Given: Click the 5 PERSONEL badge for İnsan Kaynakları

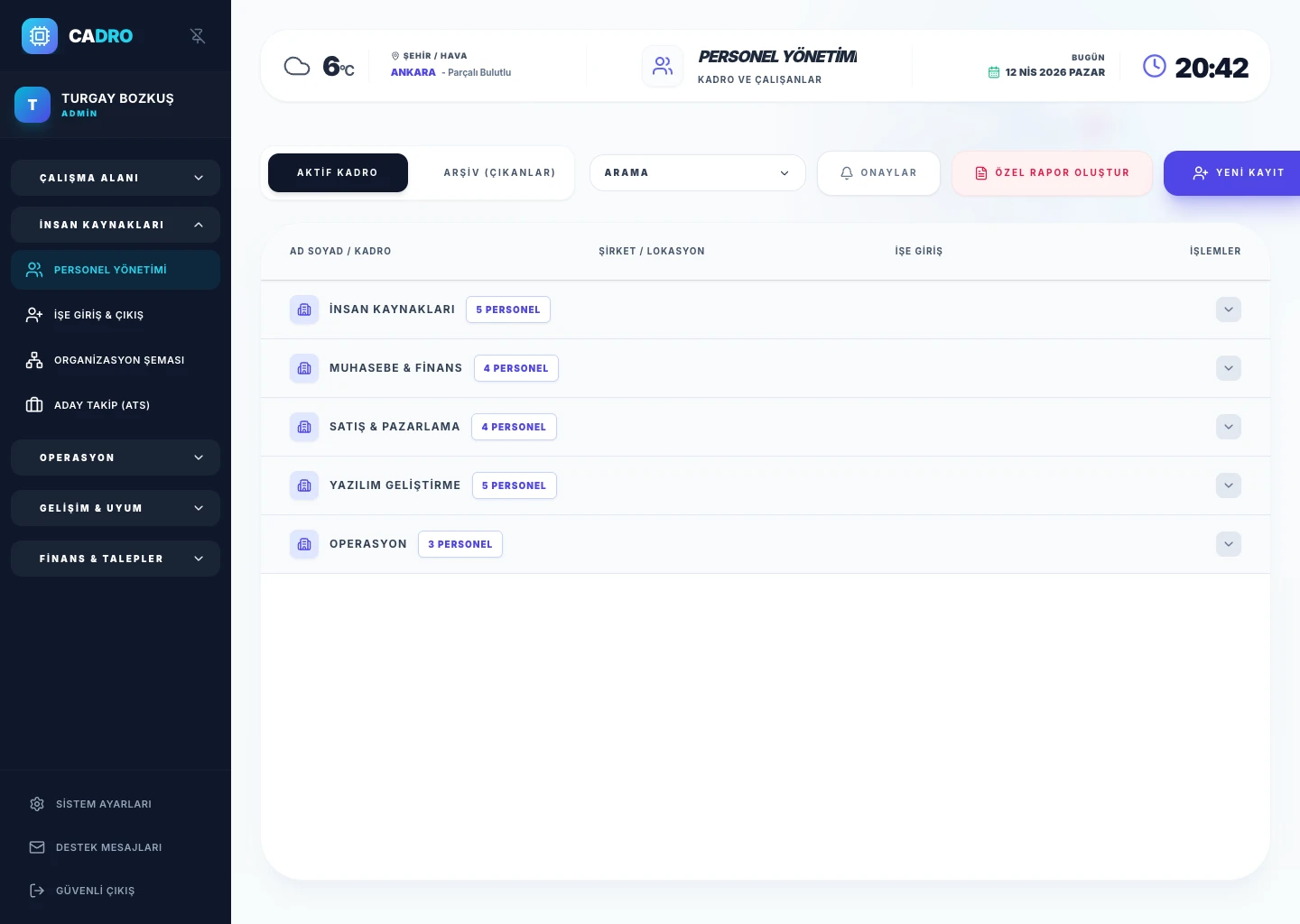Looking at the screenshot, I should [x=508, y=310].
